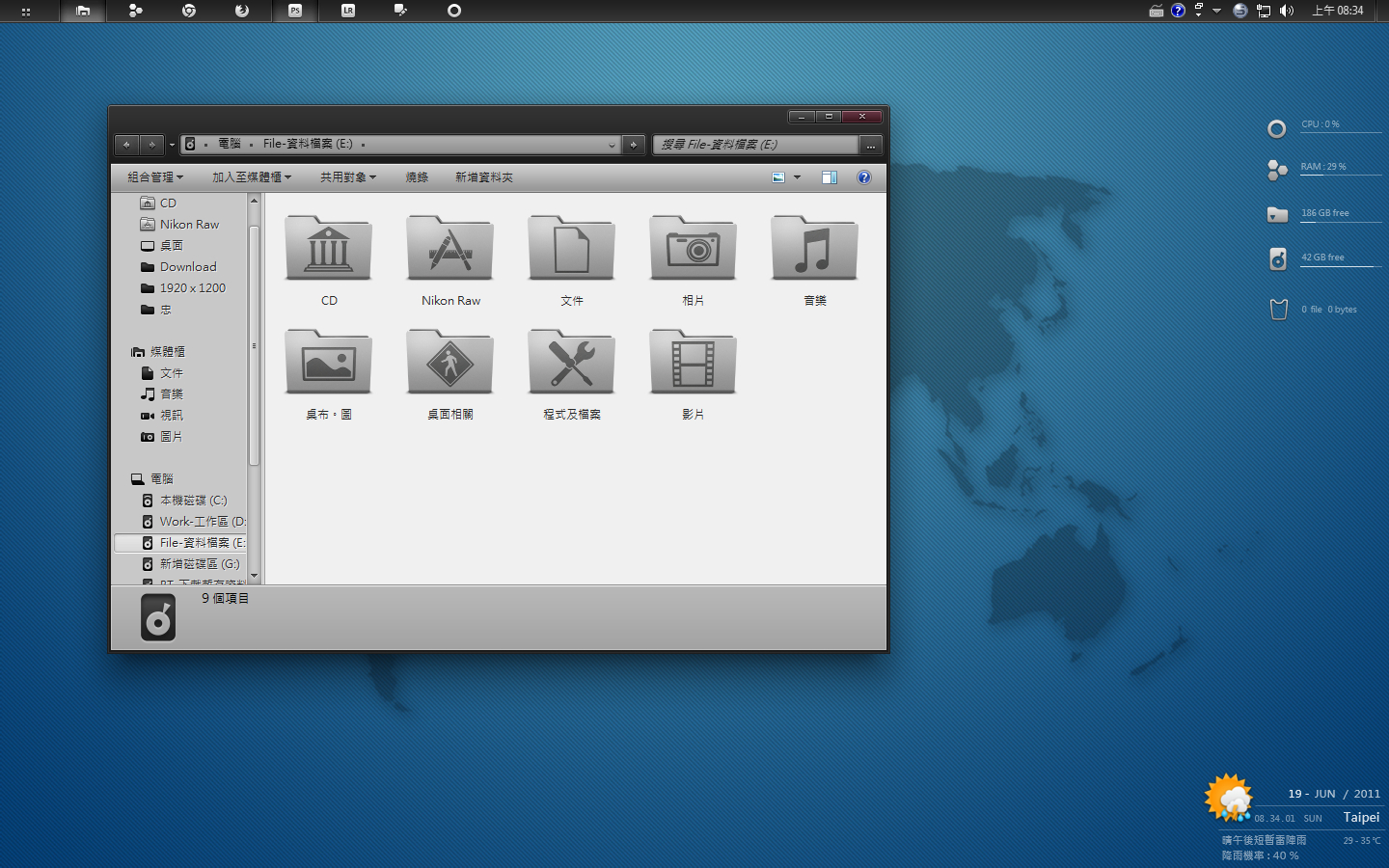Screen dimensions: 1389x868
Task: Click the Photoshop icon in top taskbar
Action: [295, 11]
